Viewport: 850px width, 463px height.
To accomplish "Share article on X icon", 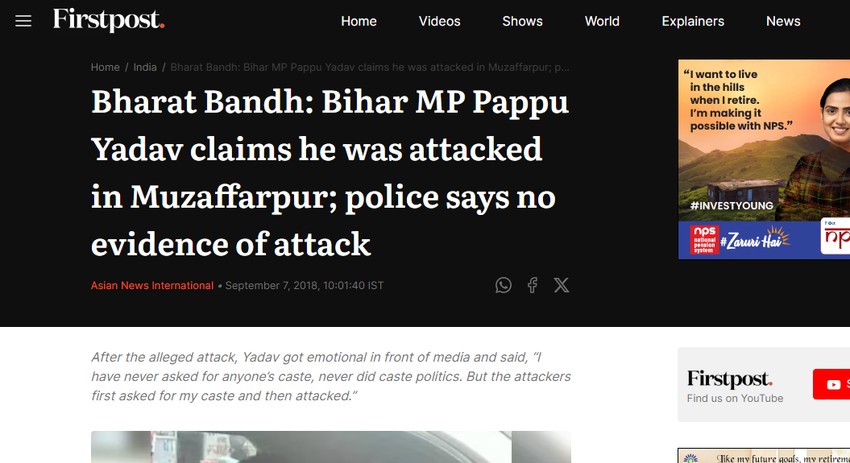I will [x=561, y=285].
